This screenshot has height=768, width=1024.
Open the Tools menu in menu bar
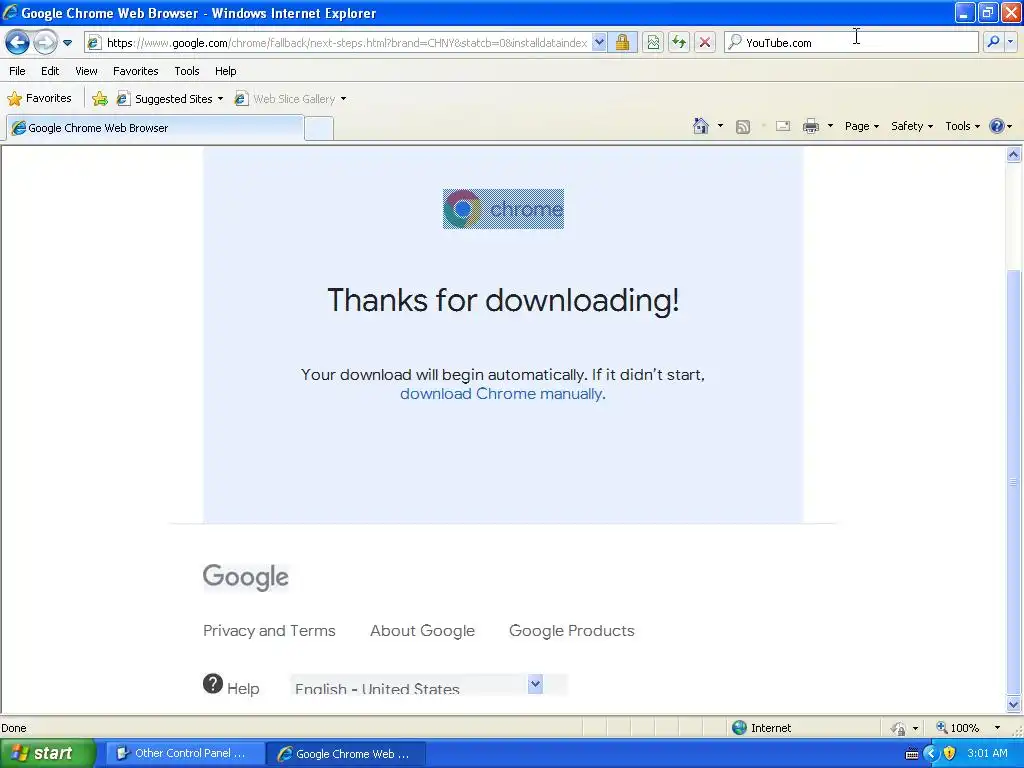point(187,71)
